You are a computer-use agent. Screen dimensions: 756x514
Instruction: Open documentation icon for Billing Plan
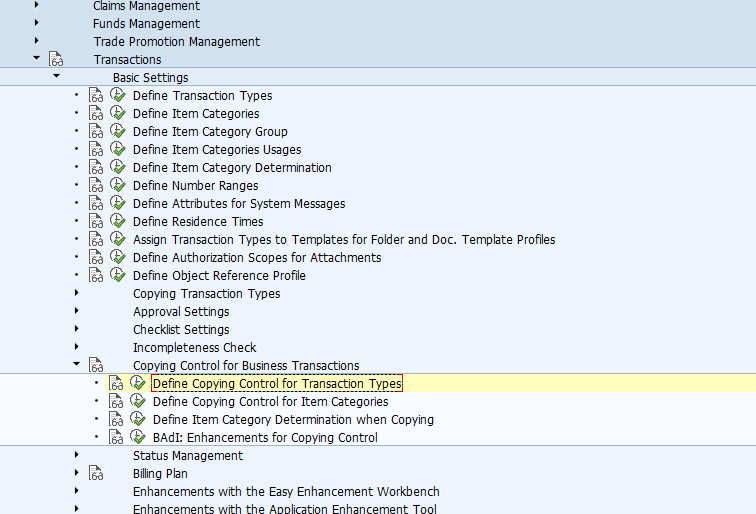[96, 473]
